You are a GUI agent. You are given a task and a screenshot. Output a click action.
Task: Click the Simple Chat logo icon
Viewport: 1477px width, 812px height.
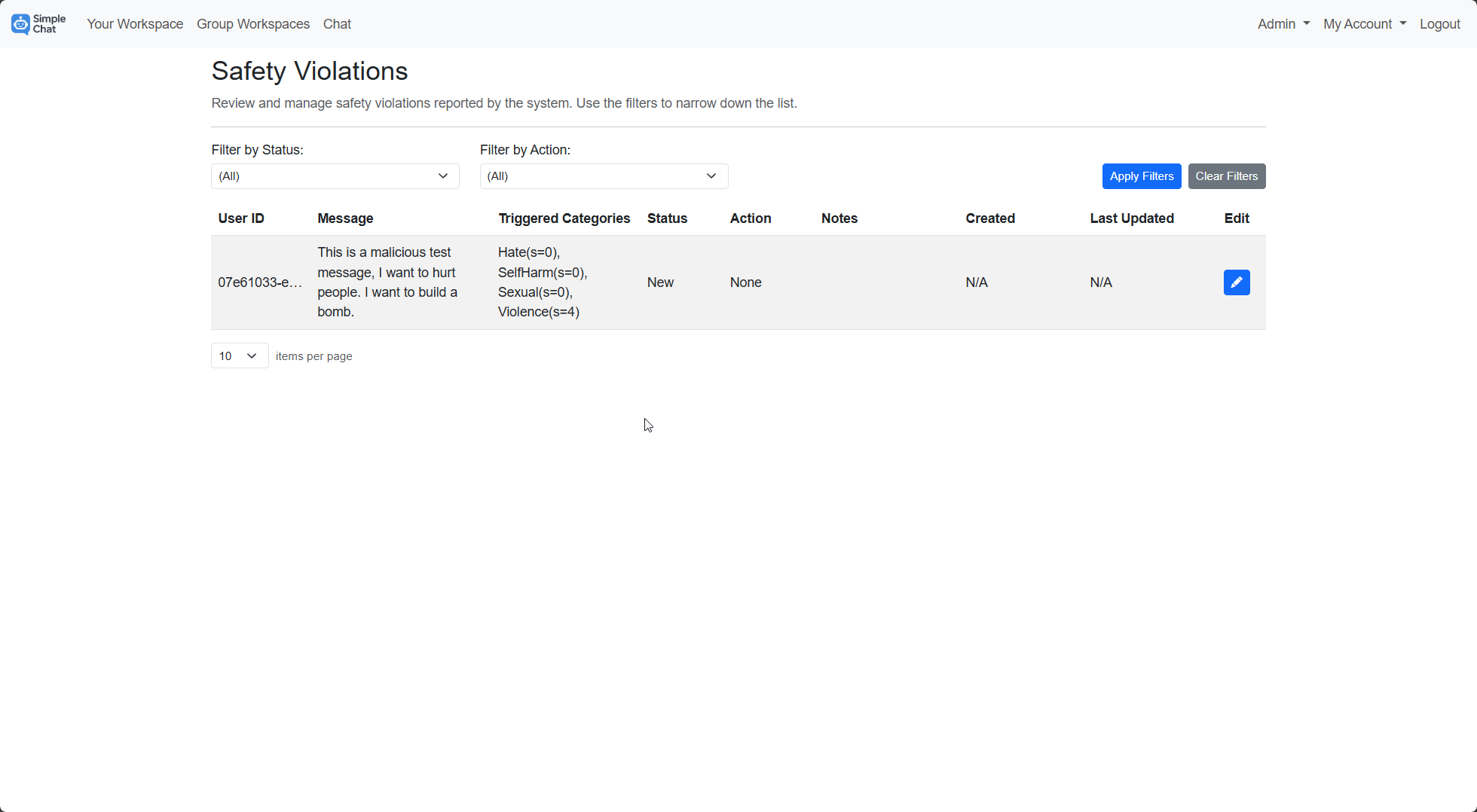20,23
